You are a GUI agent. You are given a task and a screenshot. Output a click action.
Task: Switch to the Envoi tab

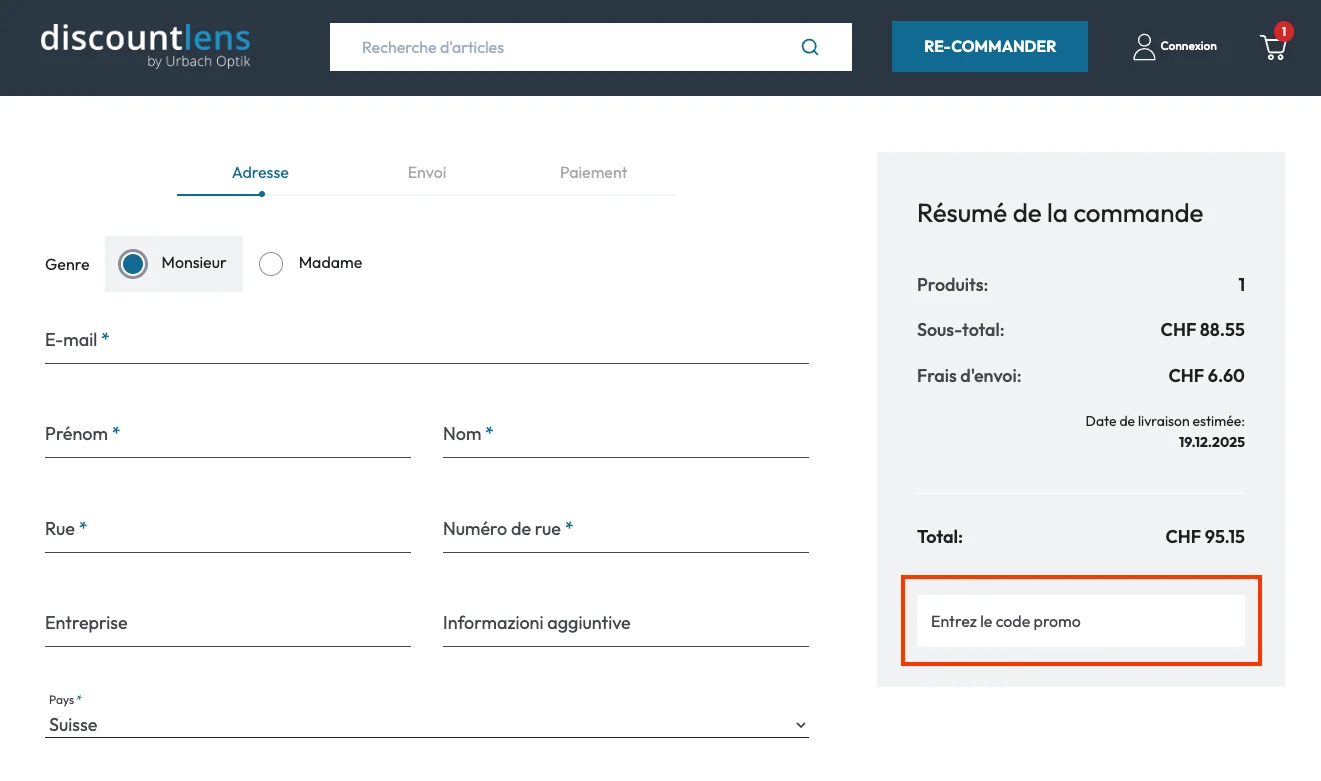(x=427, y=172)
